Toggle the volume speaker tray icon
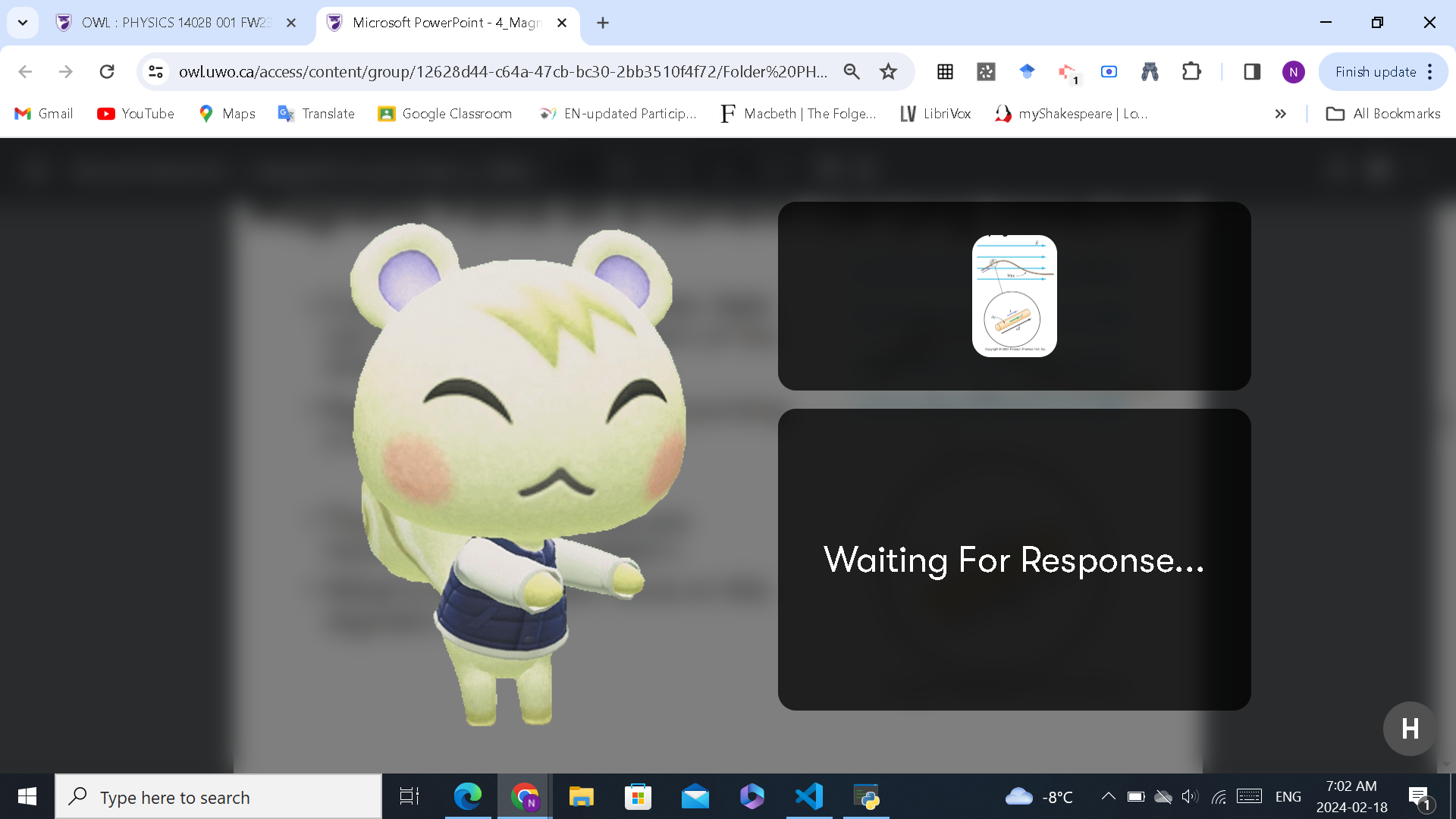Viewport: 1456px width, 819px height. [x=1190, y=796]
